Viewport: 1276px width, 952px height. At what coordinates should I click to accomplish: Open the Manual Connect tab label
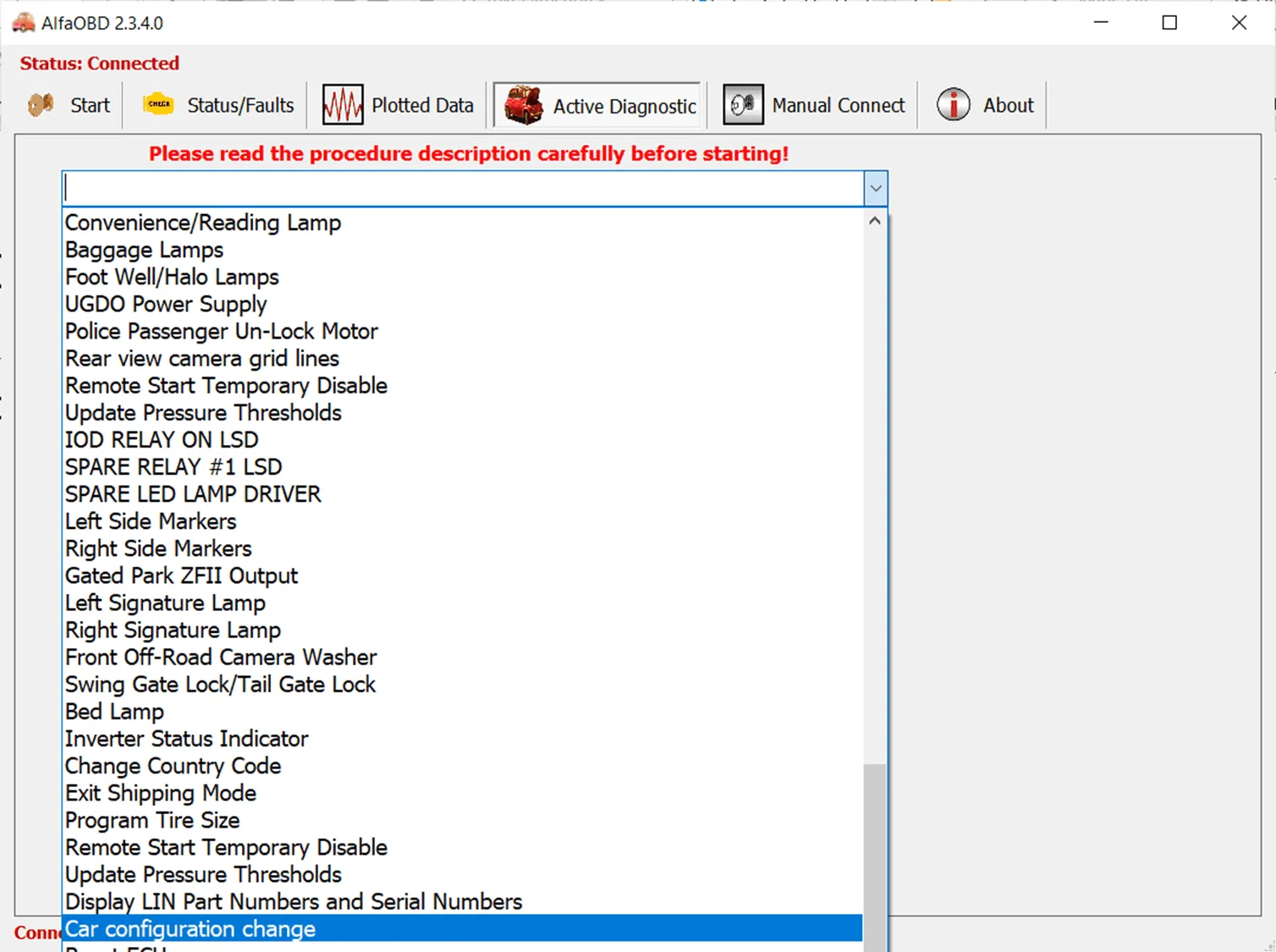[x=839, y=106]
